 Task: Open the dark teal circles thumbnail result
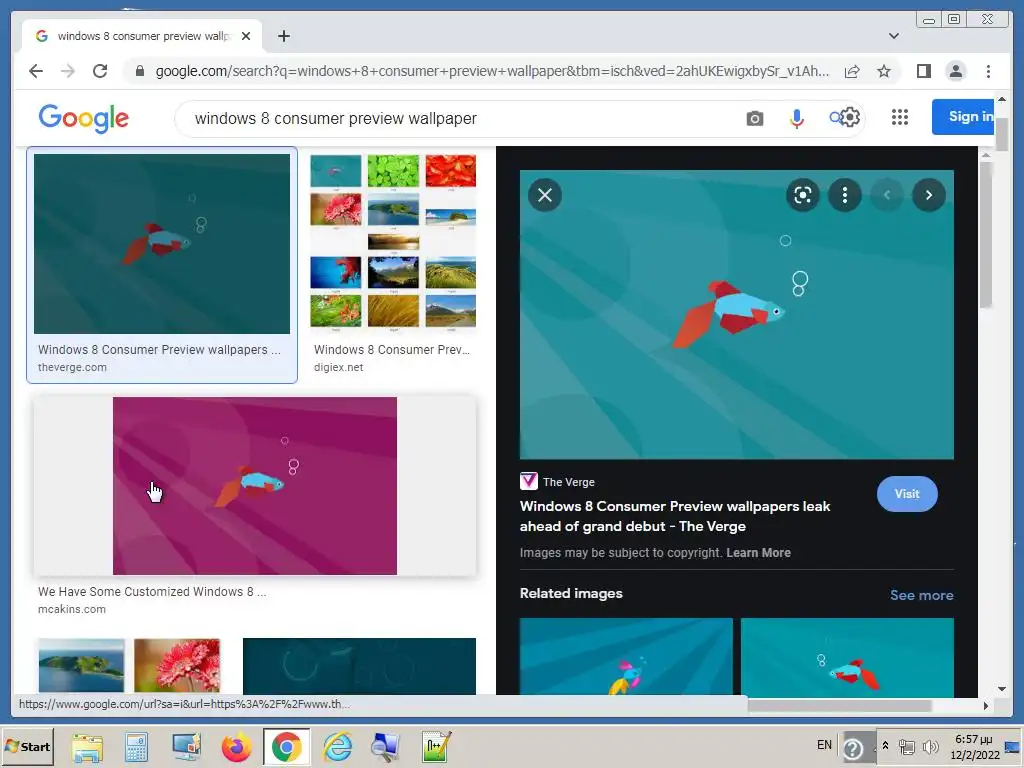(359, 666)
